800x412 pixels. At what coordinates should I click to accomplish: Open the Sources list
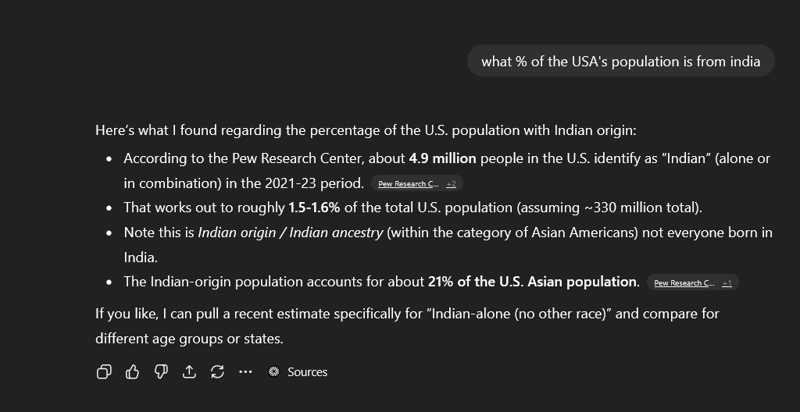tap(306, 372)
